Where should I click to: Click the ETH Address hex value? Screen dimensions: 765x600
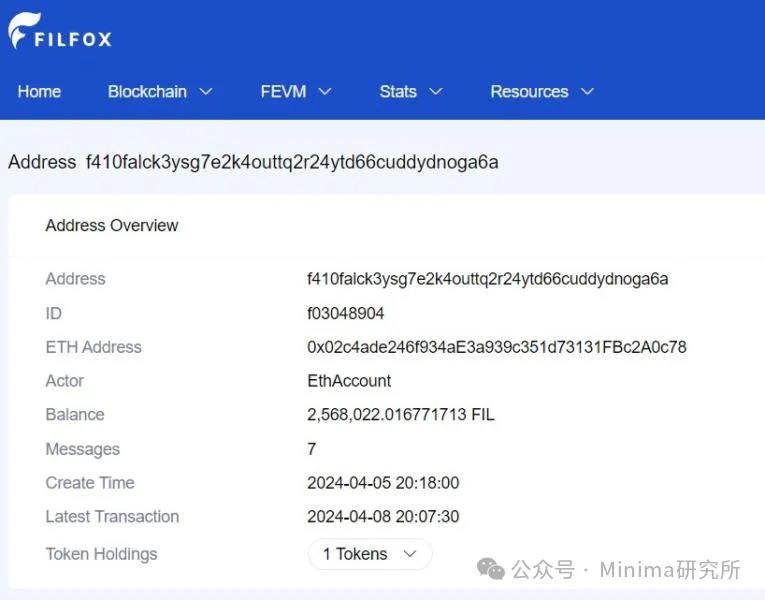pyautogui.click(x=496, y=347)
